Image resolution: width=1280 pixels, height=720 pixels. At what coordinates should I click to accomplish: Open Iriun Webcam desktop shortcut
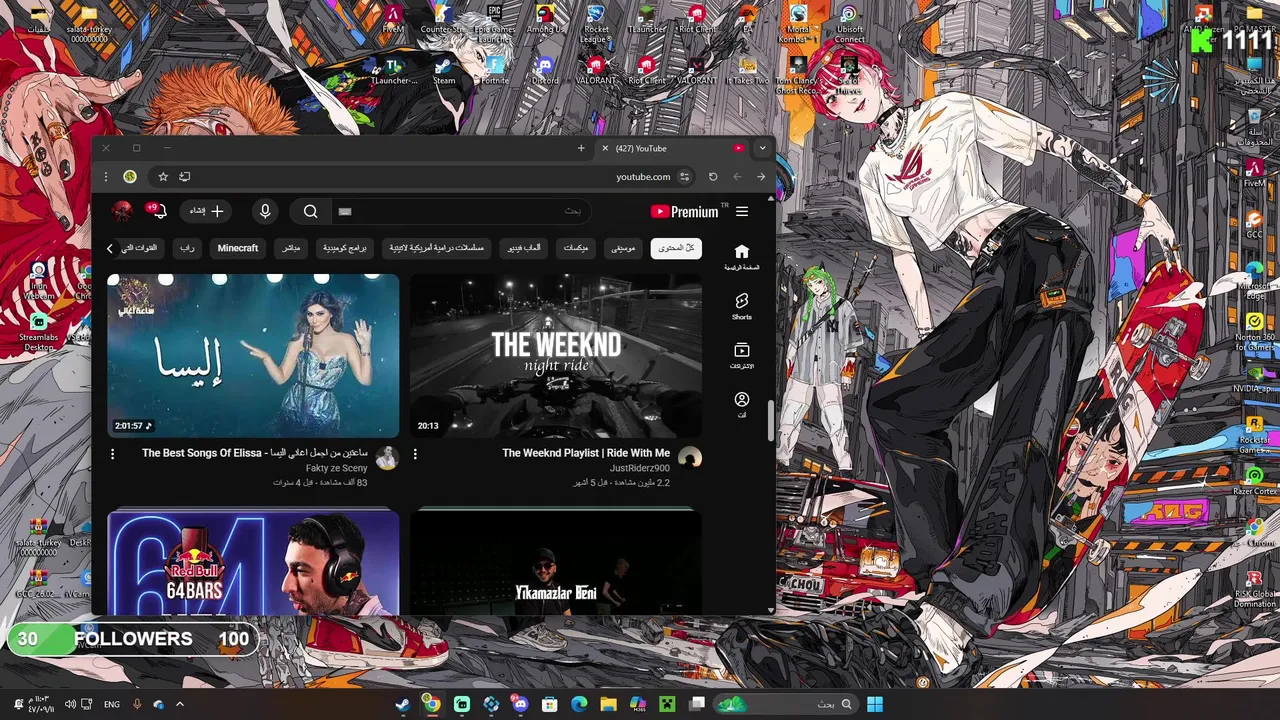pos(38,282)
